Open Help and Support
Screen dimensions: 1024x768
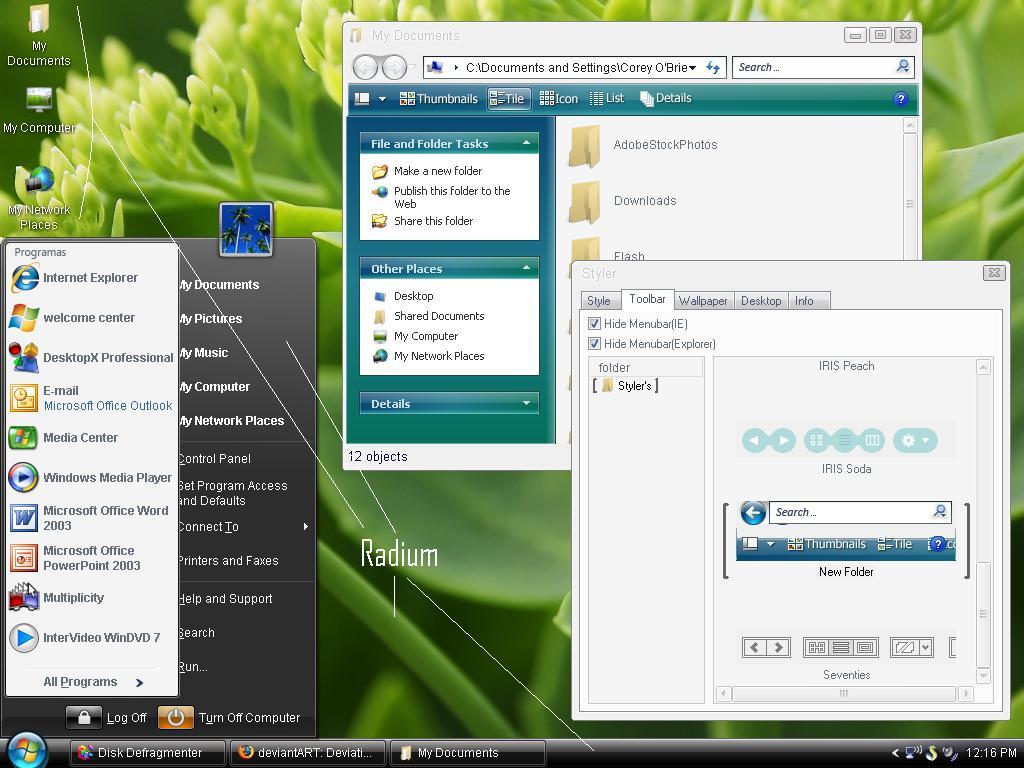pyautogui.click(x=225, y=598)
